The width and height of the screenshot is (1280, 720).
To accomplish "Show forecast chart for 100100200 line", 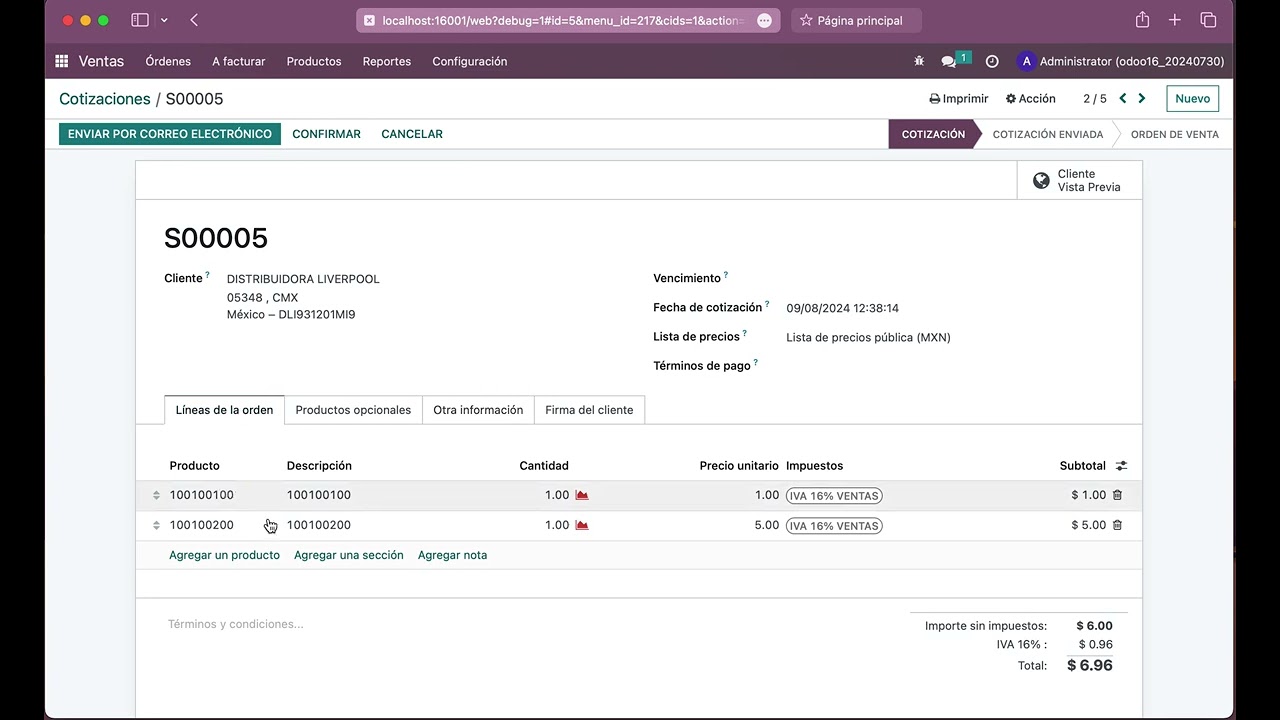I will [582, 525].
